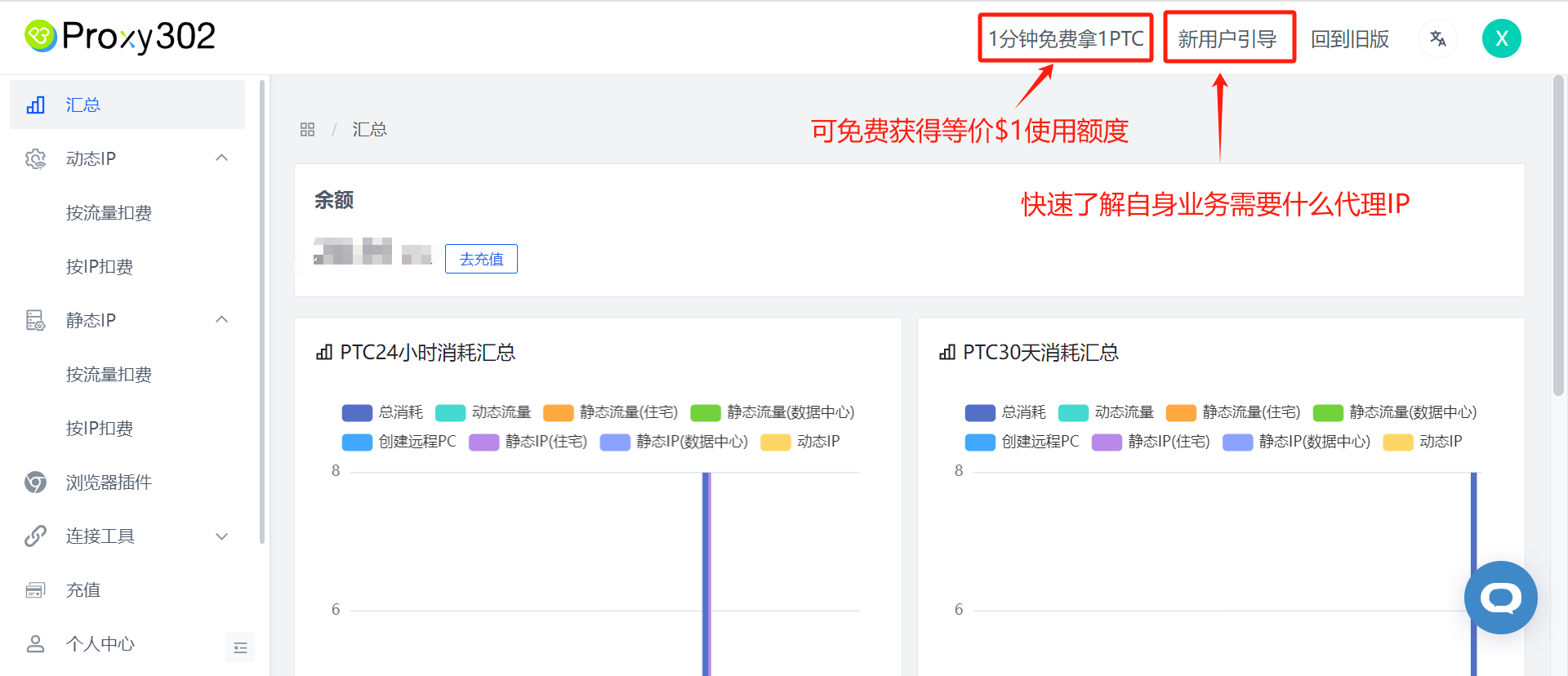Click 汇总 in the breadcrumb
Screen dimensions: 1568x676
369,130
